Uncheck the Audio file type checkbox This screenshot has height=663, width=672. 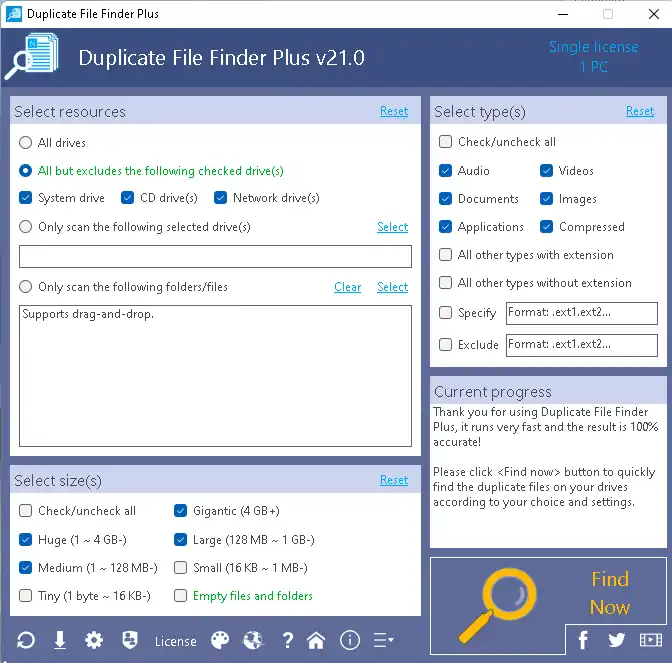click(x=446, y=171)
